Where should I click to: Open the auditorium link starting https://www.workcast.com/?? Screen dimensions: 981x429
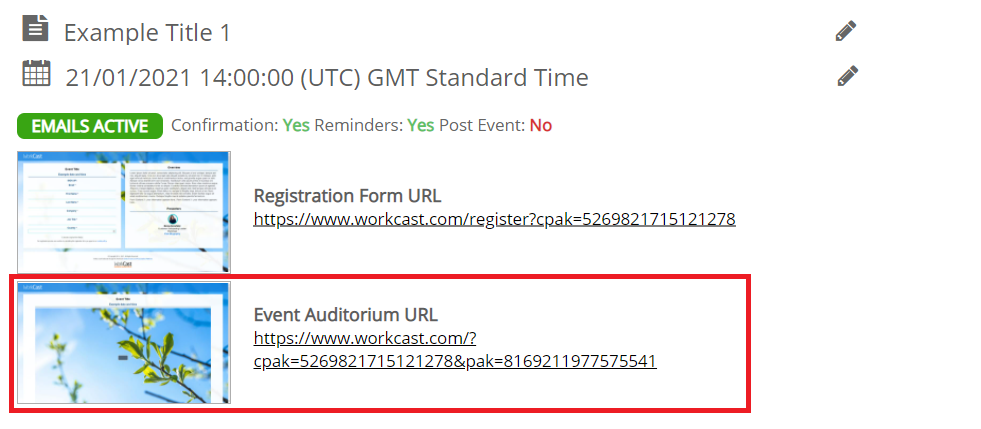coord(455,350)
